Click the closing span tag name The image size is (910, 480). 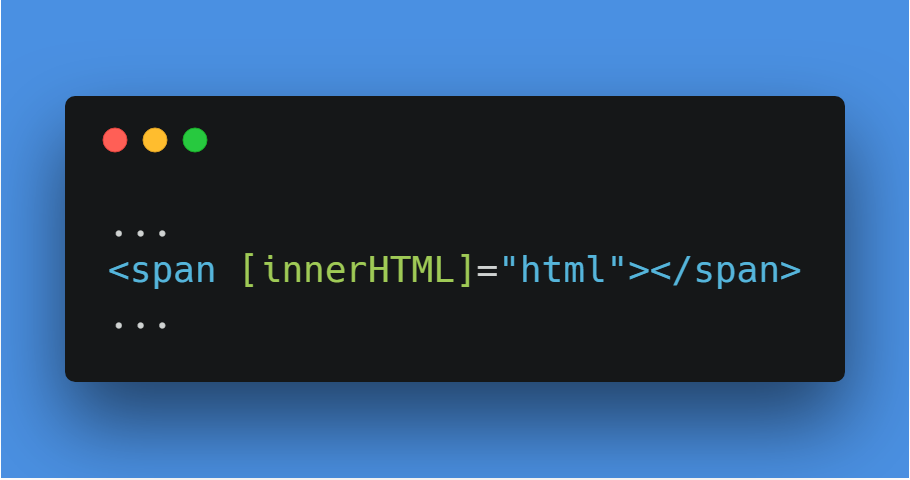tap(737, 272)
